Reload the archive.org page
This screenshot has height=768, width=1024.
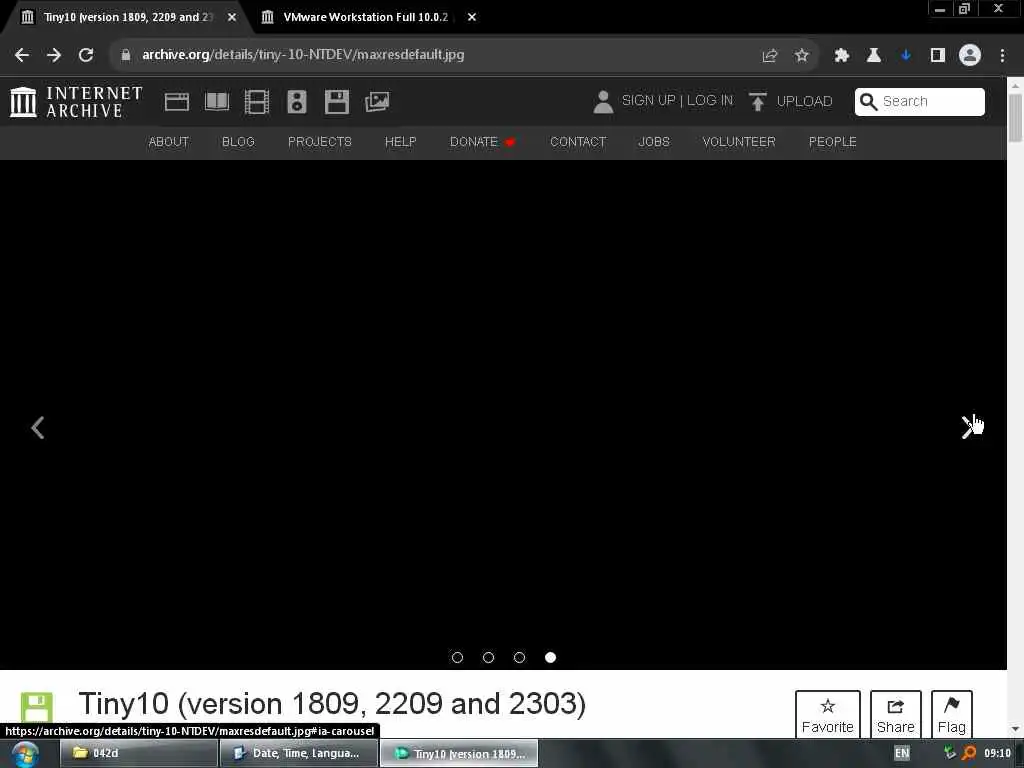86,55
